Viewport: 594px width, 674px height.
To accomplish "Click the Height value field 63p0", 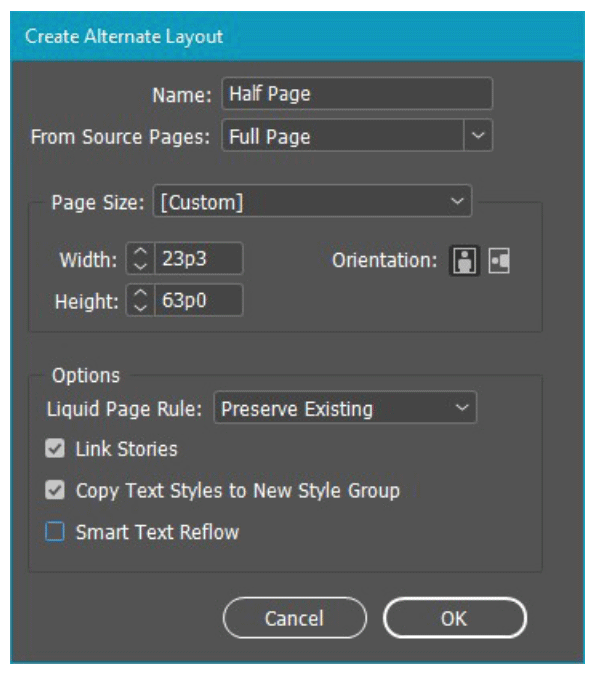I will tap(199, 300).
